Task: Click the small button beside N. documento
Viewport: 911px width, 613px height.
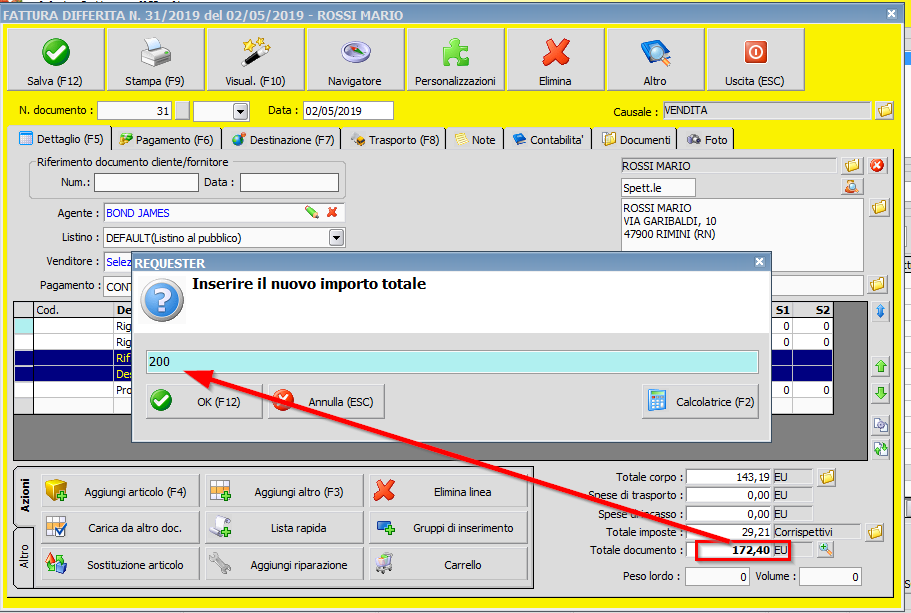Action: [182, 110]
